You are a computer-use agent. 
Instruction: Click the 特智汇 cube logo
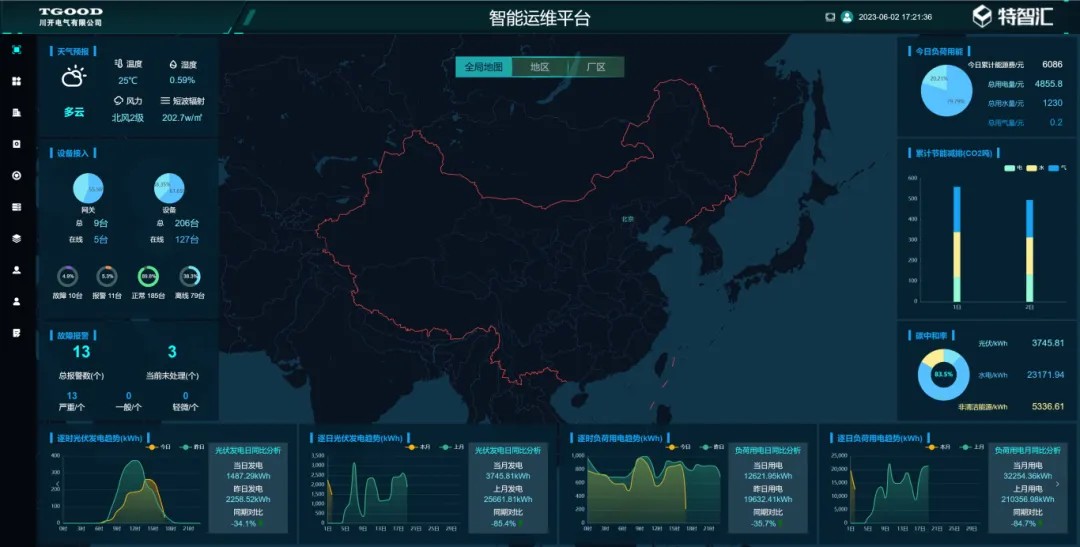click(x=982, y=16)
